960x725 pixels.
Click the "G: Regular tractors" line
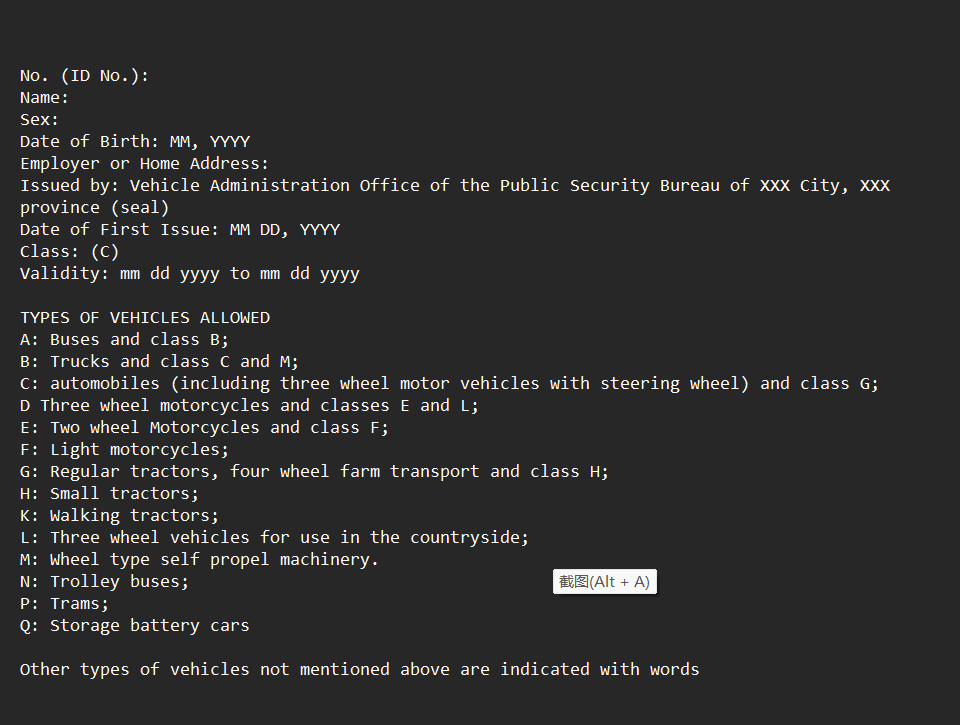point(315,472)
